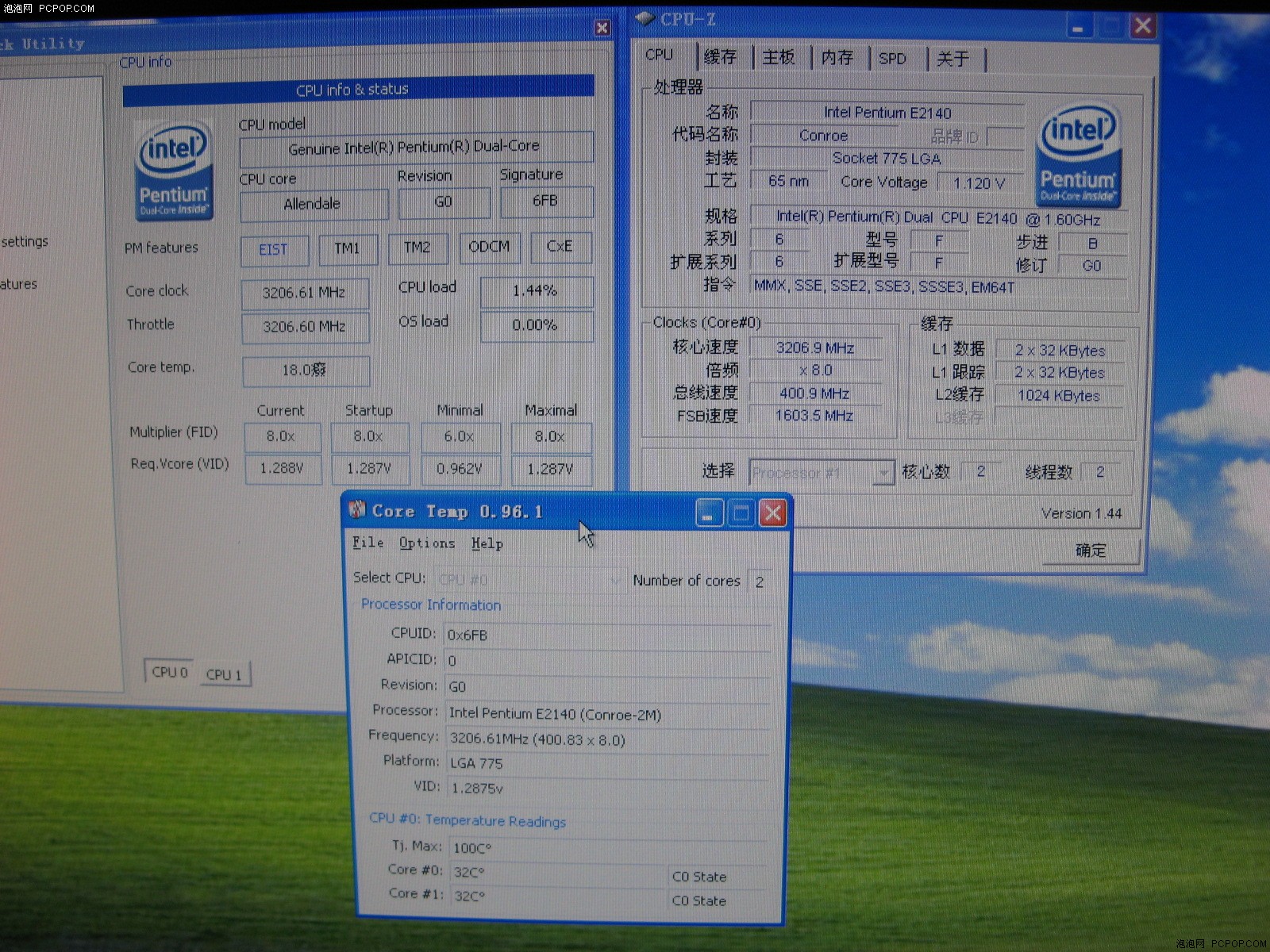Viewport: 1270px width, 952px height.
Task: Click the Processor field in Core Temp
Action: click(608, 714)
